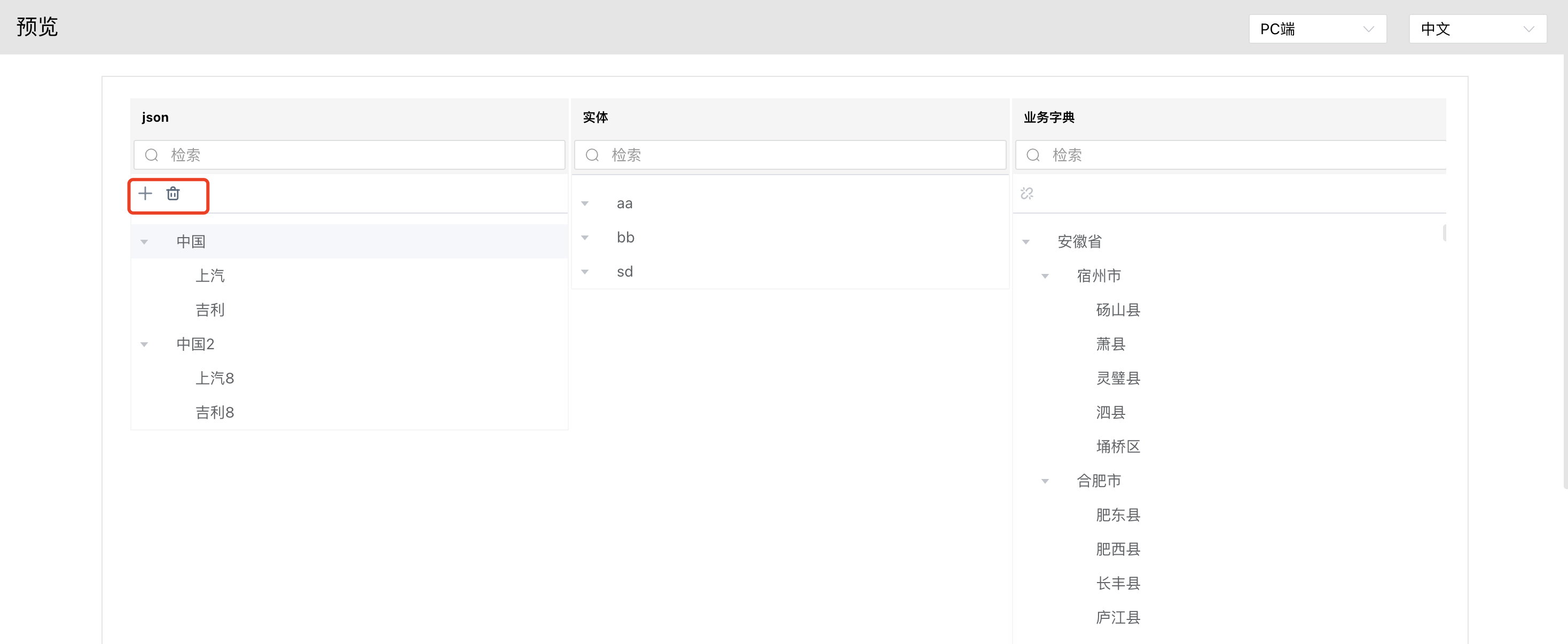The image size is (1568, 644).
Task: Select the 灵璧县 tree item
Action: pos(1118,379)
